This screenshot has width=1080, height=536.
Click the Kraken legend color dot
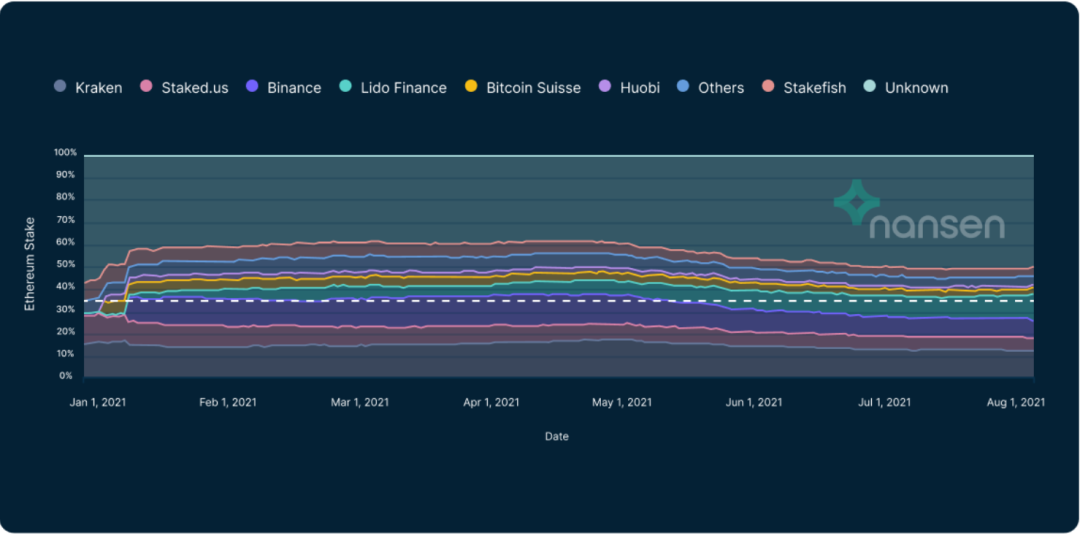pyautogui.click(x=61, y=88)
